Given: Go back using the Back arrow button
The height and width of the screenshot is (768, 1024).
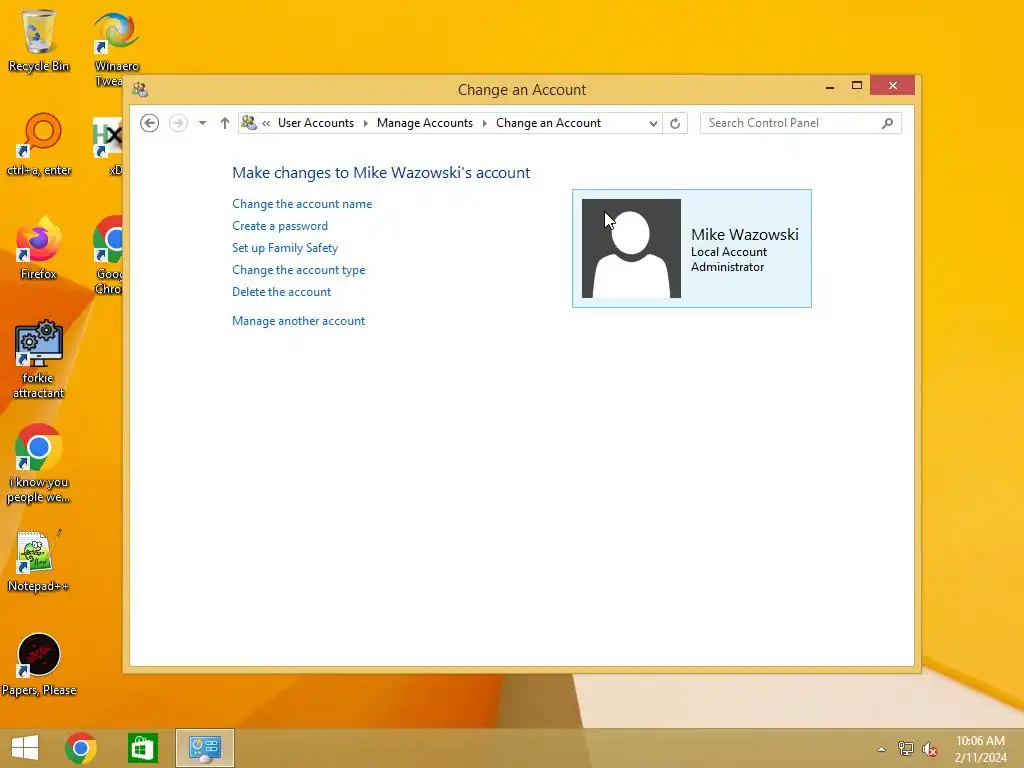Looking at the screenshot, I should coord(150,123).
